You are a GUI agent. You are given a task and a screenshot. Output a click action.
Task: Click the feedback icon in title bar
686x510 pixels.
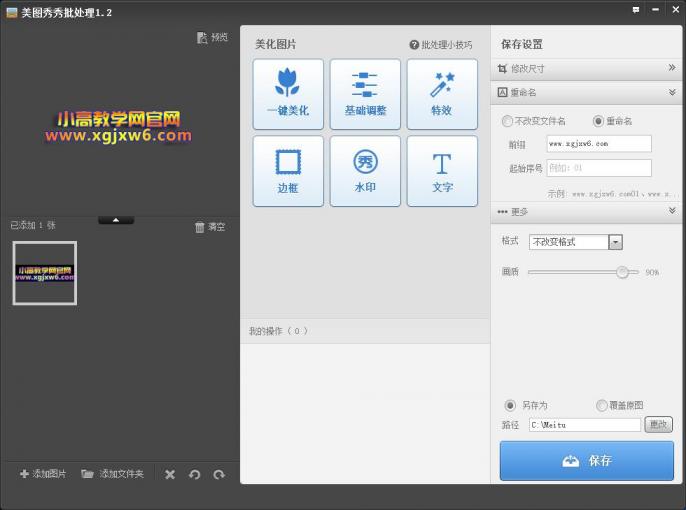636,10
